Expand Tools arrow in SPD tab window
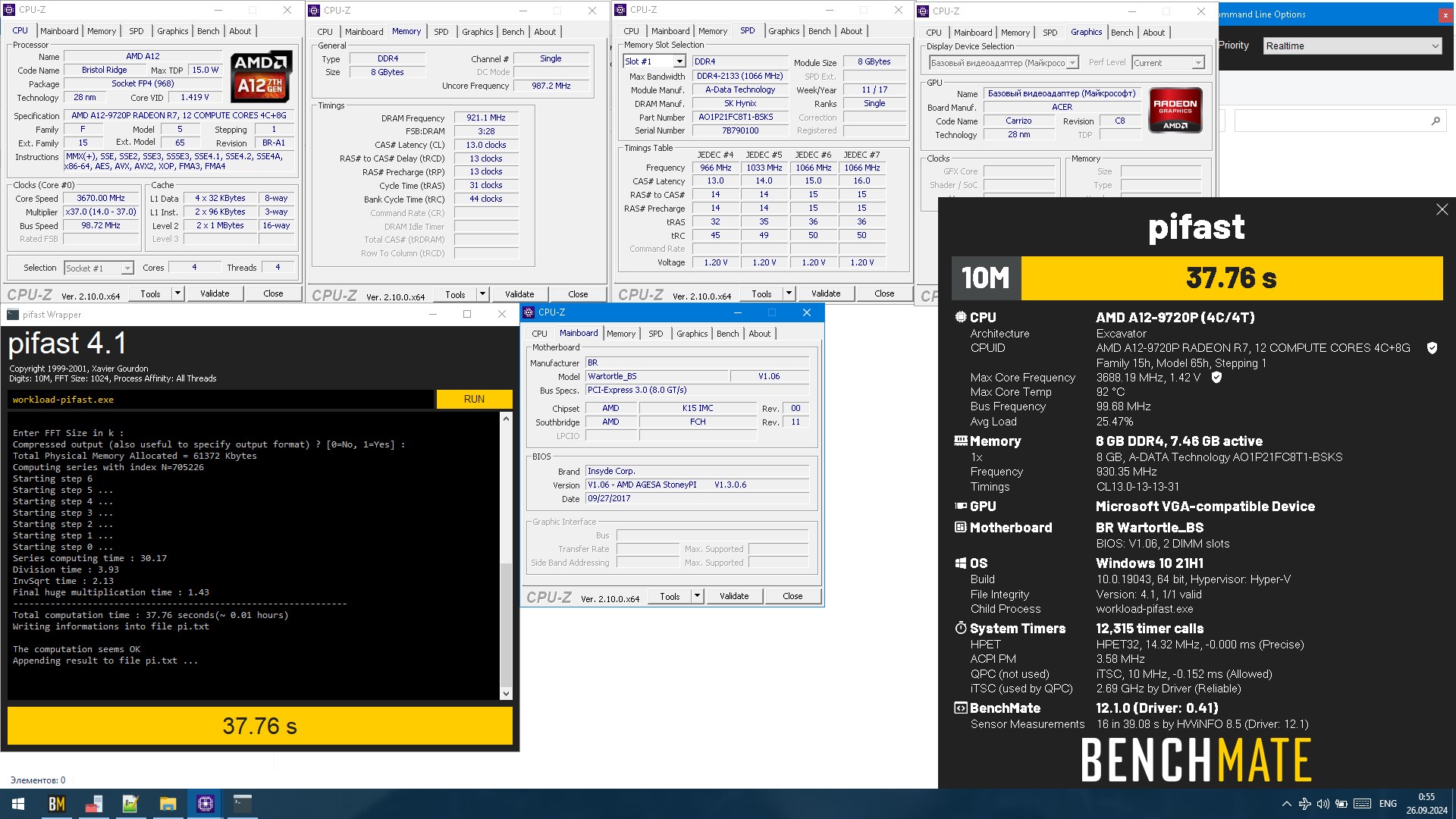This screenshot has height=819, width=1456. 789,293
